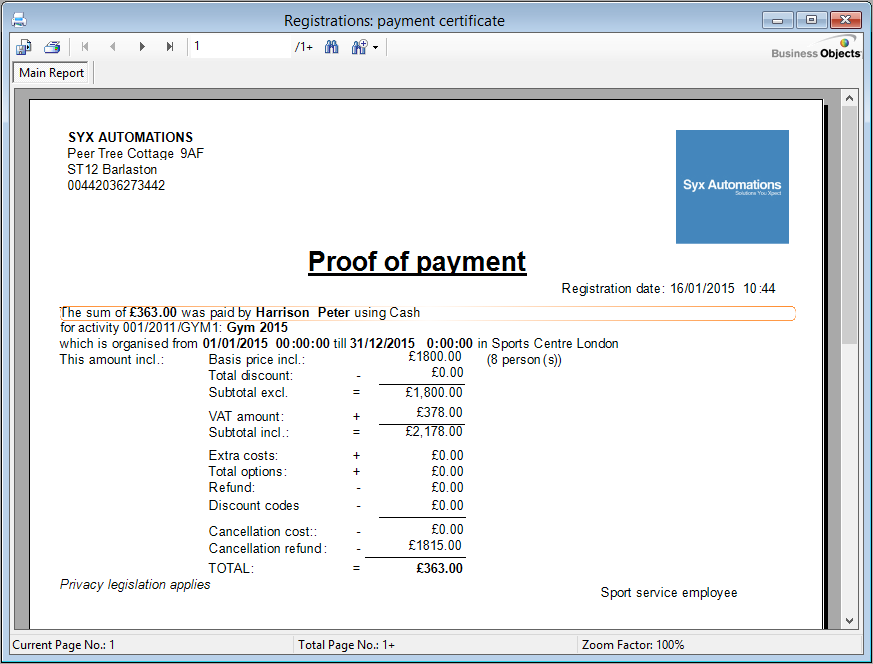Go to the first page
Screen dimensions: 873x664
[x=85, y=47]
